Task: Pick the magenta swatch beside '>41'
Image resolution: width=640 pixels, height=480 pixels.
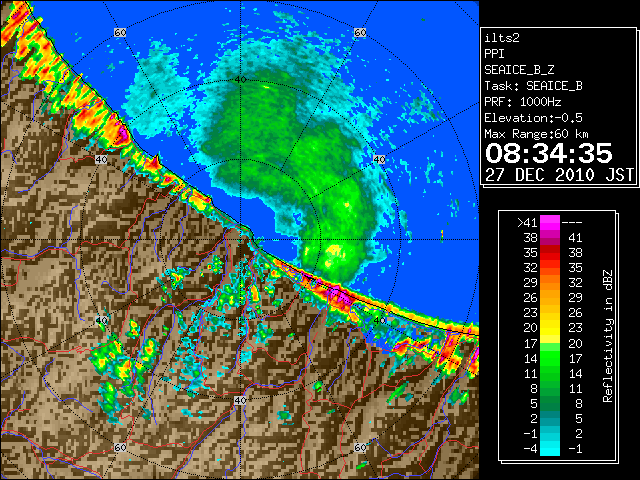Action: coord(550,222)
